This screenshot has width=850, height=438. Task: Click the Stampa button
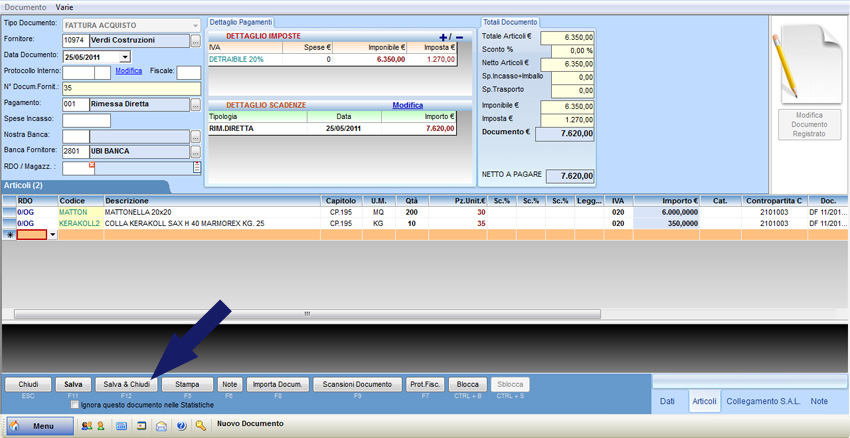click(x=187, y=384)
